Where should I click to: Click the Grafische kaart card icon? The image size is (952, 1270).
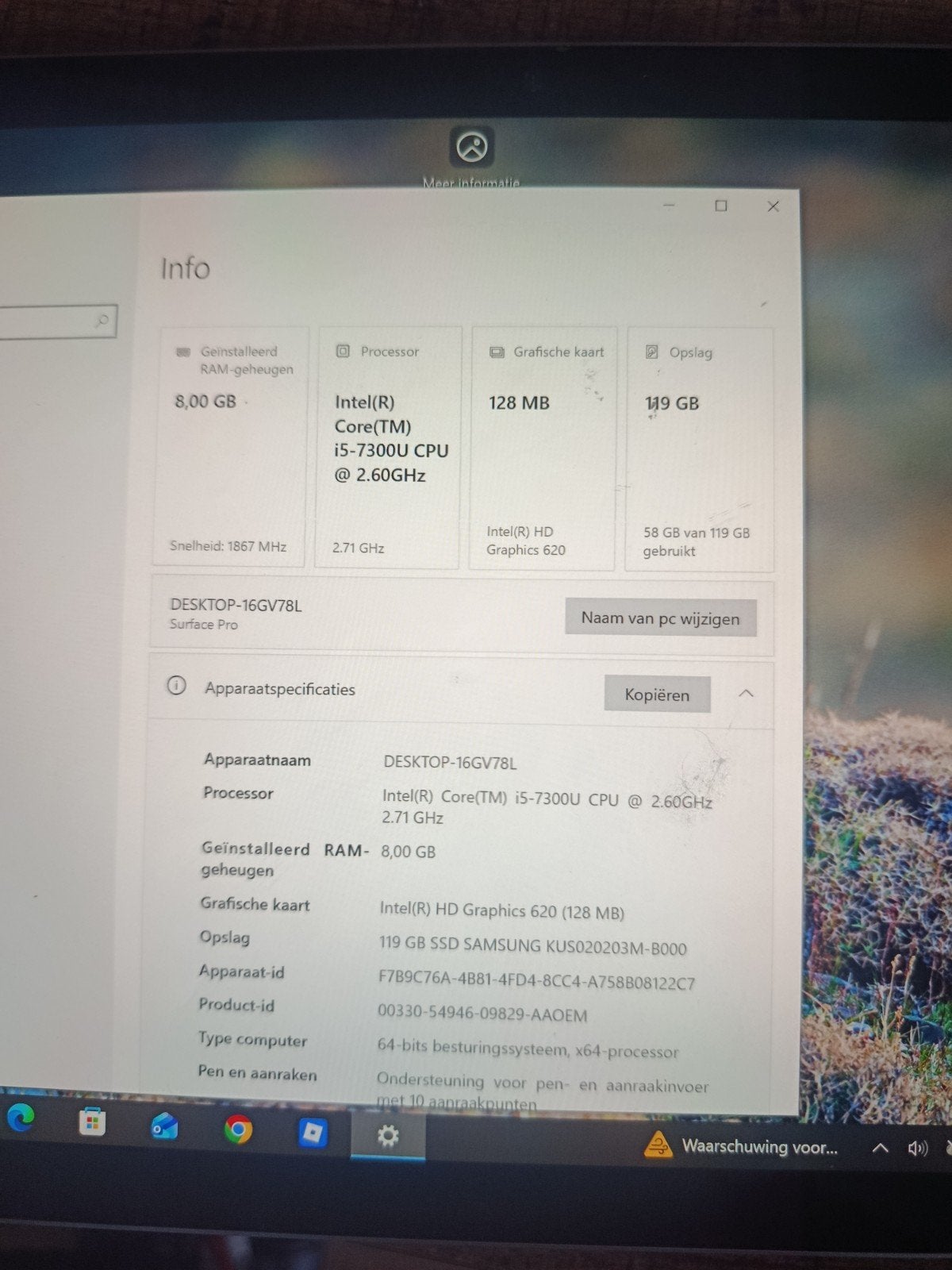497,352
